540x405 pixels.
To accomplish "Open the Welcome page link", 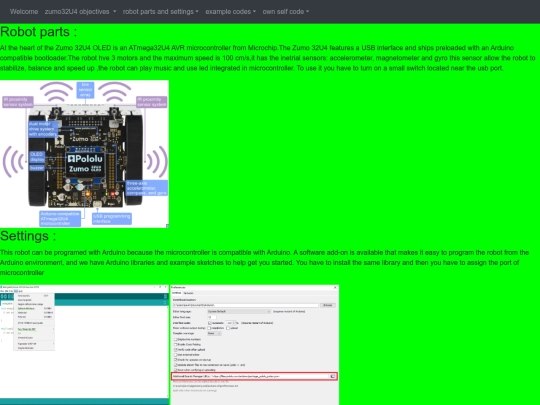I will pos(24,12).
